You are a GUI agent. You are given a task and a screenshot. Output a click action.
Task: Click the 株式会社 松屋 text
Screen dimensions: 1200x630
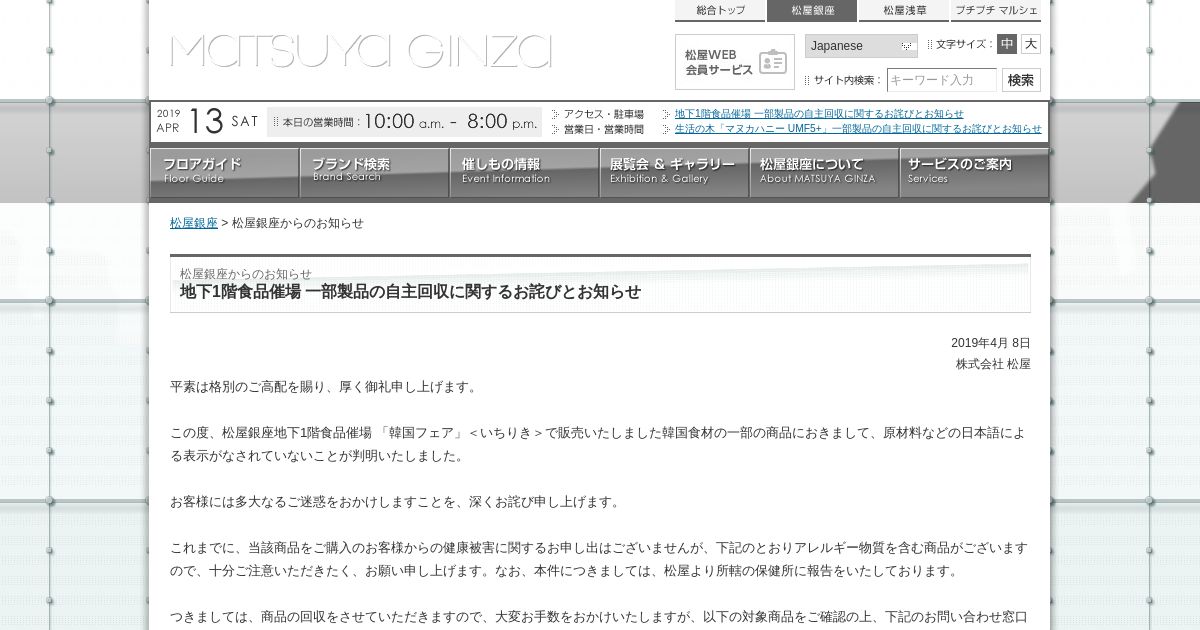[x=992, y=364]
